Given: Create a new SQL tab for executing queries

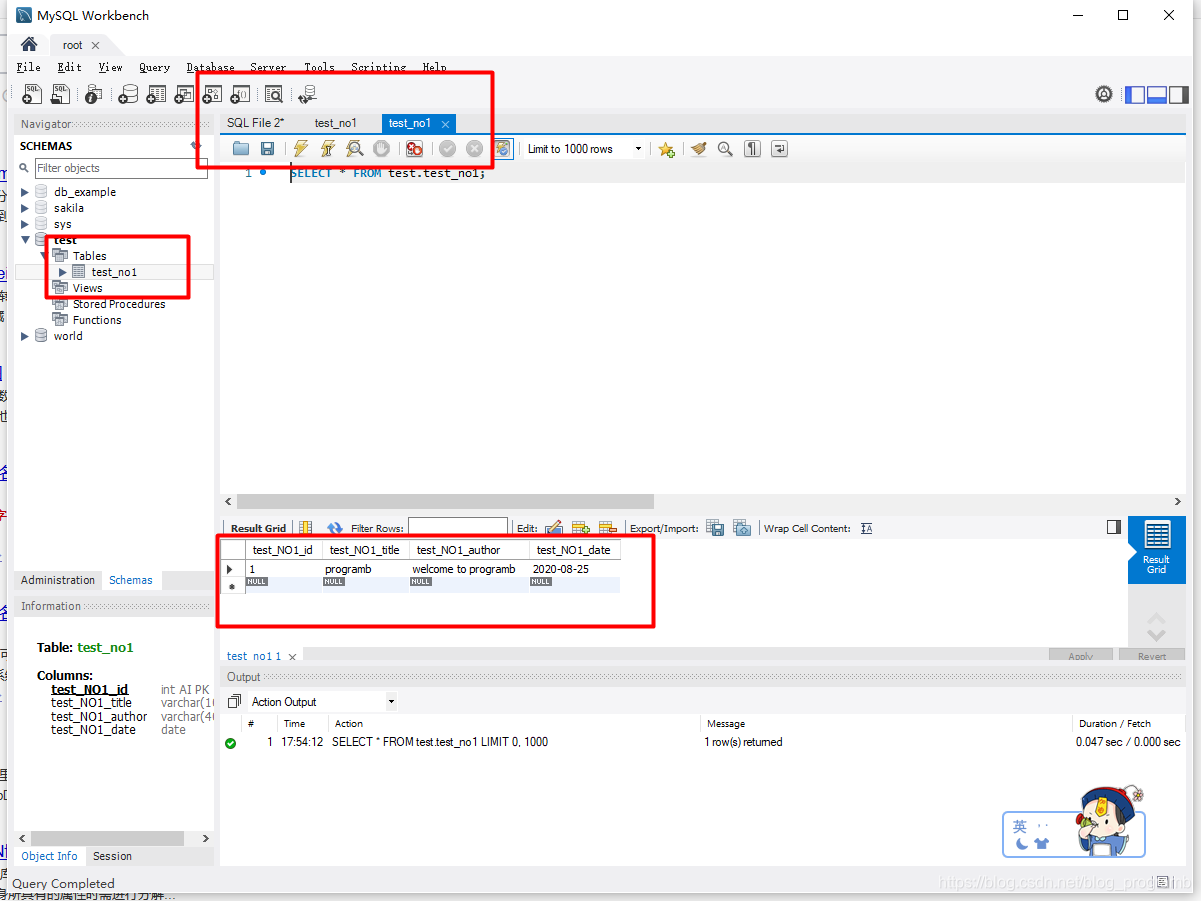Looking at the screenshot, I should [31, 93].
